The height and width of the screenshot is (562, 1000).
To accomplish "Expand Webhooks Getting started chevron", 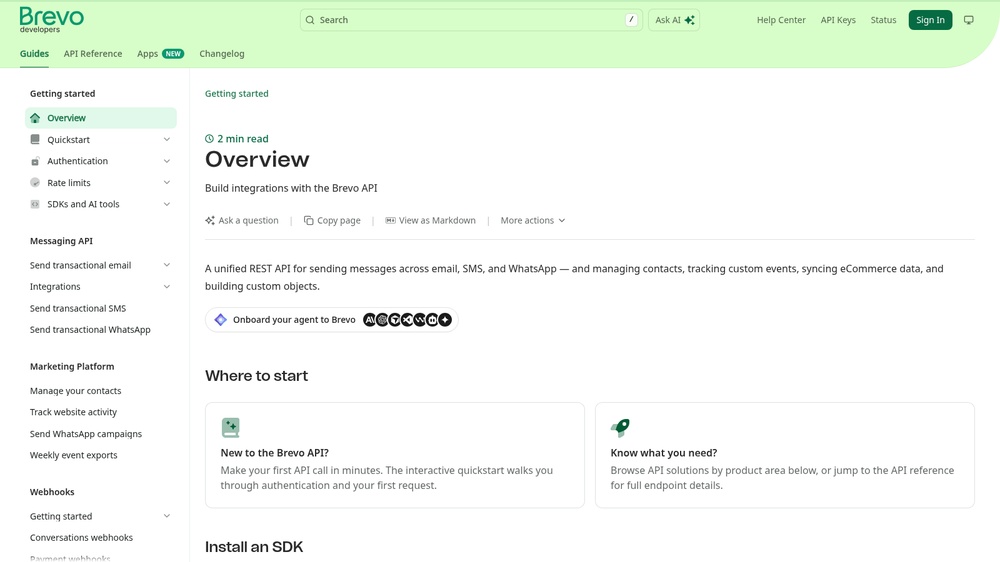I will (166, 516).
